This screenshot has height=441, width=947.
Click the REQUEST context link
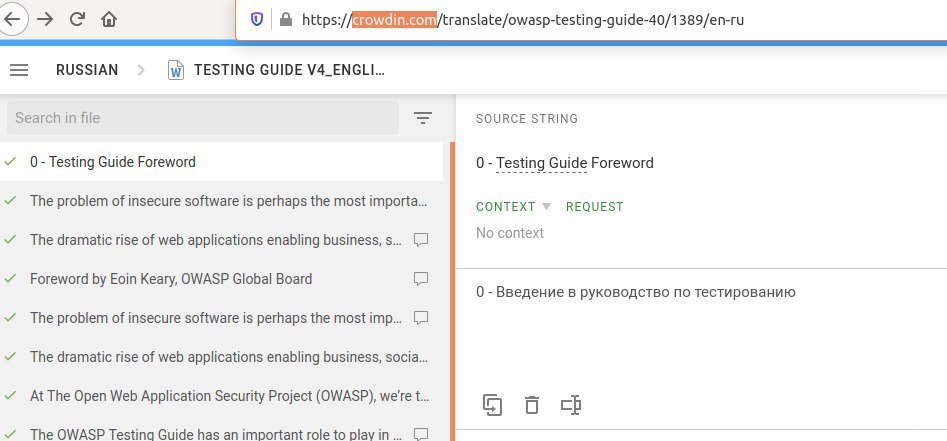pyautogui.click(x=595, y=207)
